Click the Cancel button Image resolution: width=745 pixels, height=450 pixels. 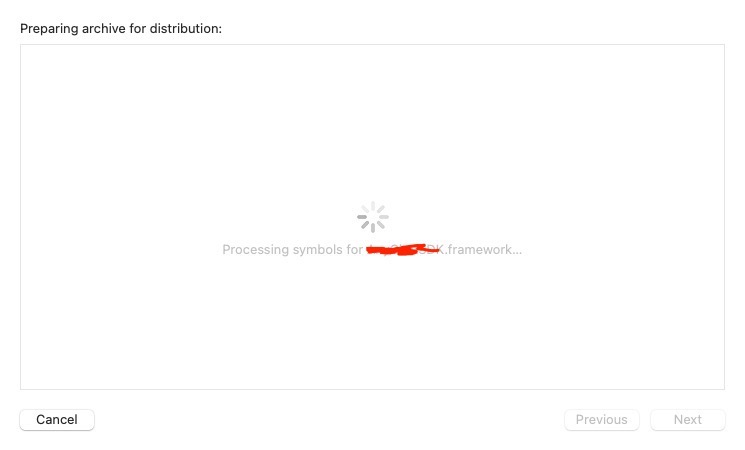(x=57, y=420)
